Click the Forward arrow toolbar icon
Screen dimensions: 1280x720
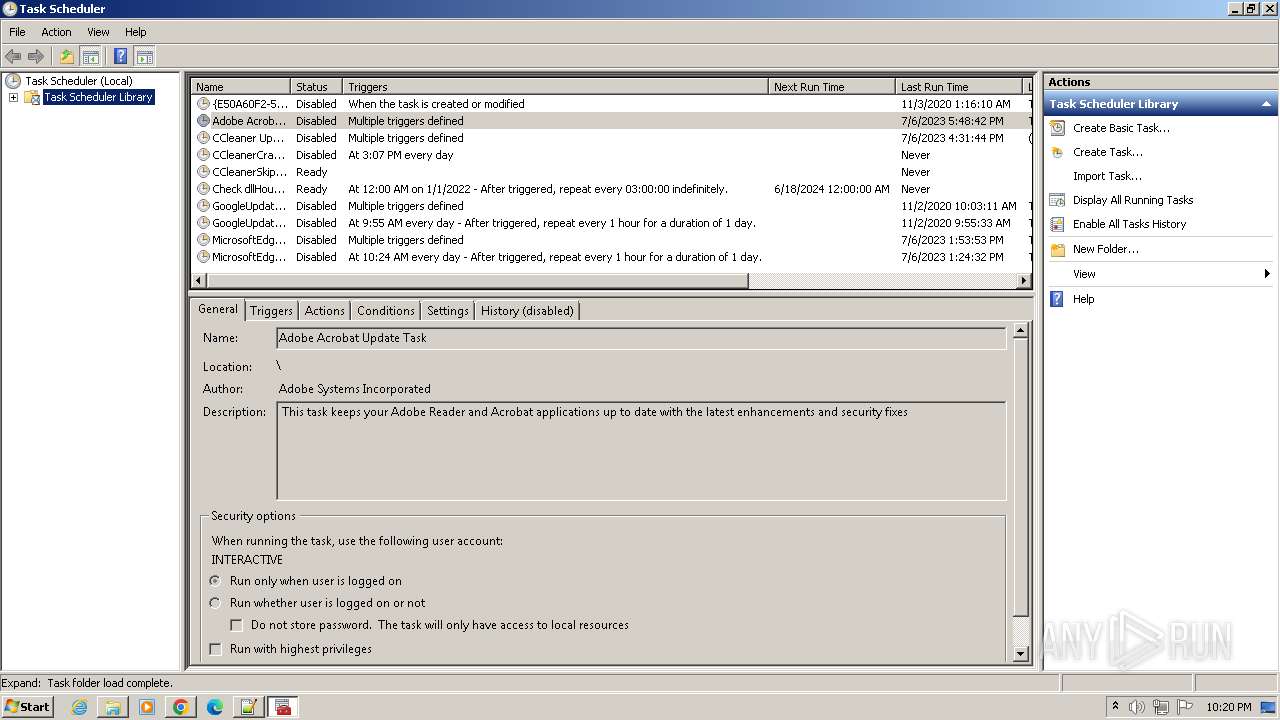click(36, 56)
